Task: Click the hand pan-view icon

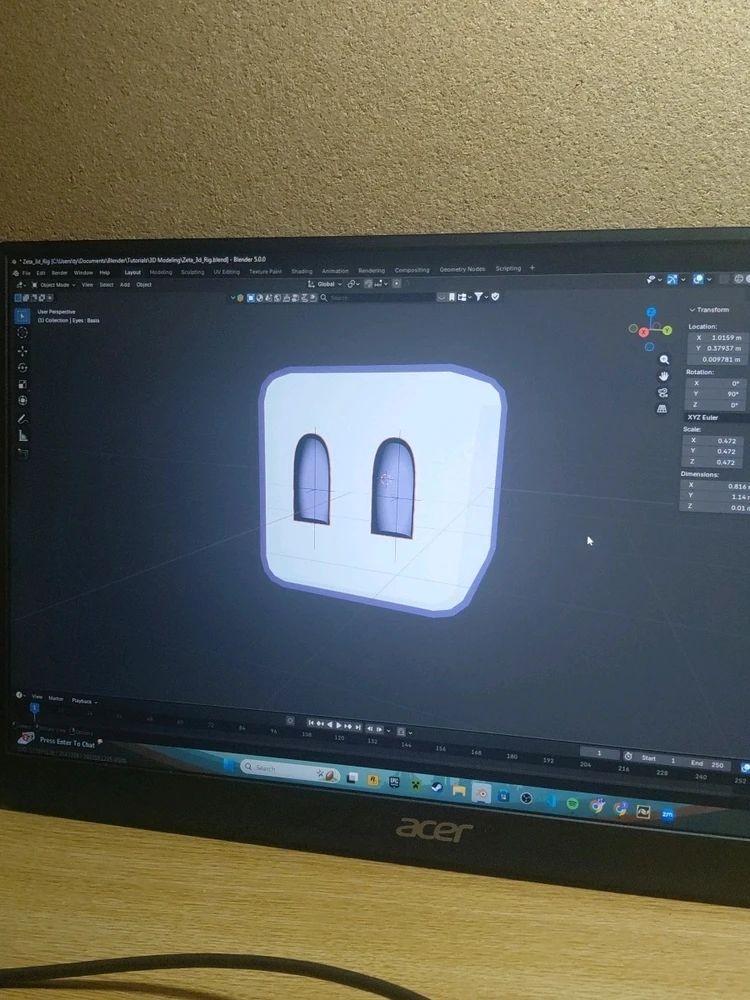Action: (x=663, y=375)
